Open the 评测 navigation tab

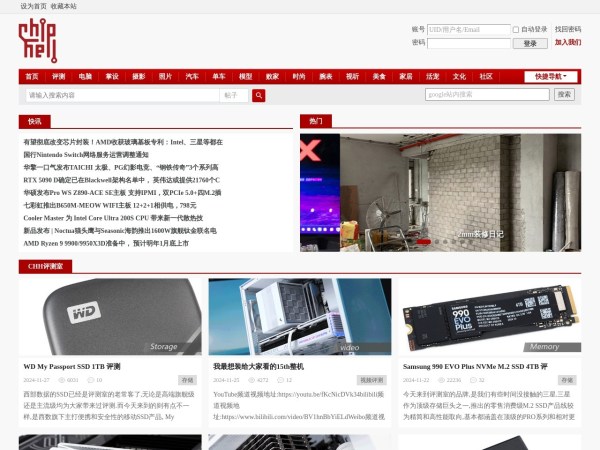pyautogui.click(x=59, y=76)
